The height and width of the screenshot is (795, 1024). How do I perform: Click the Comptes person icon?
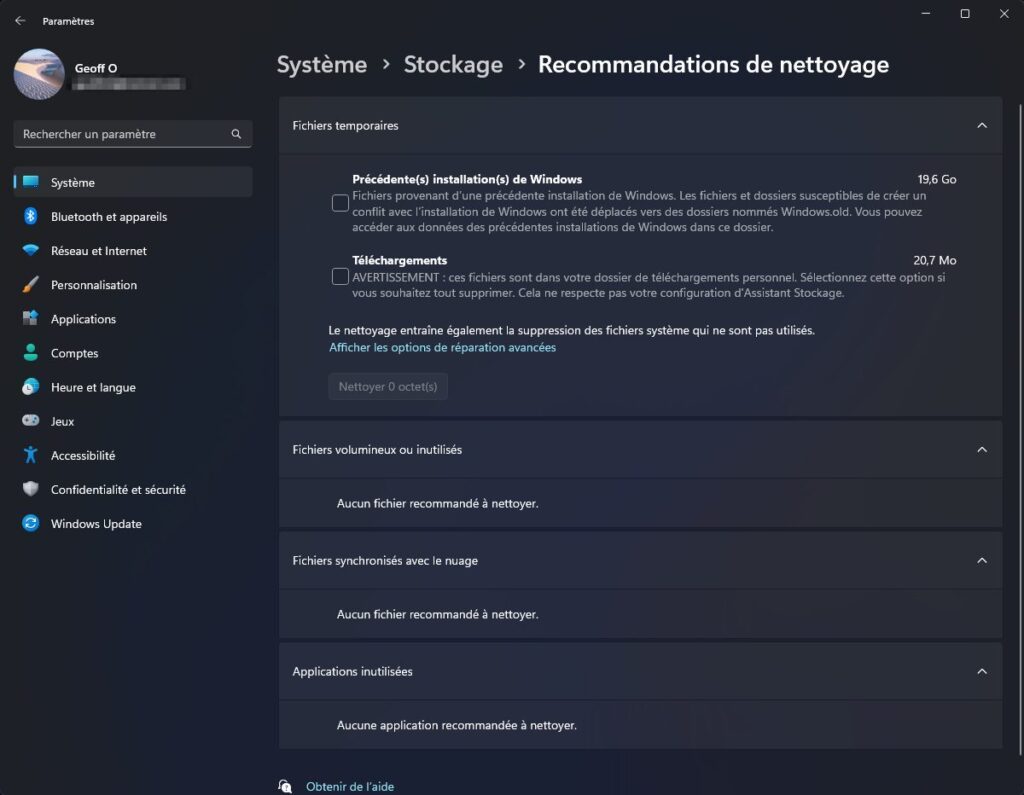point(31,353)
